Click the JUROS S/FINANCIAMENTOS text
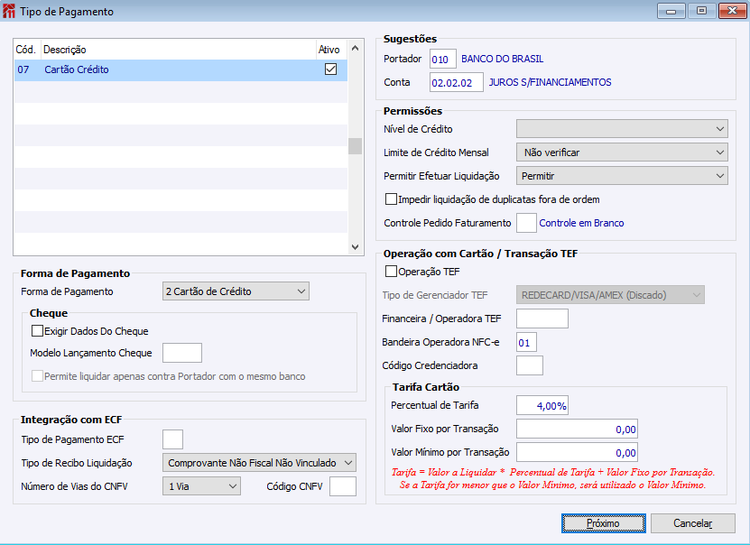The image size is (750, 545). point(550,82)
